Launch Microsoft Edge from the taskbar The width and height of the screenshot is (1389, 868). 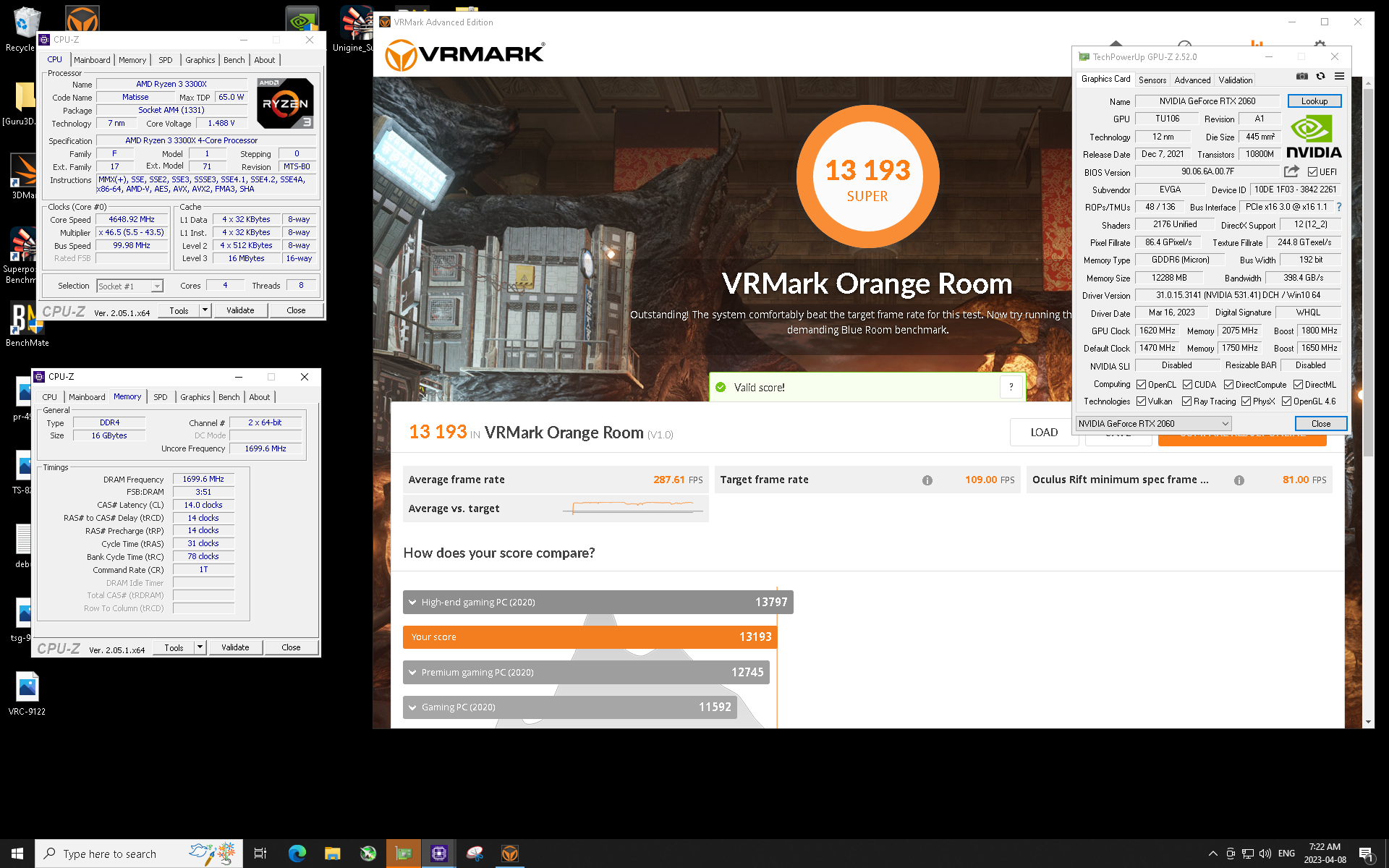(x=297, y=854)
